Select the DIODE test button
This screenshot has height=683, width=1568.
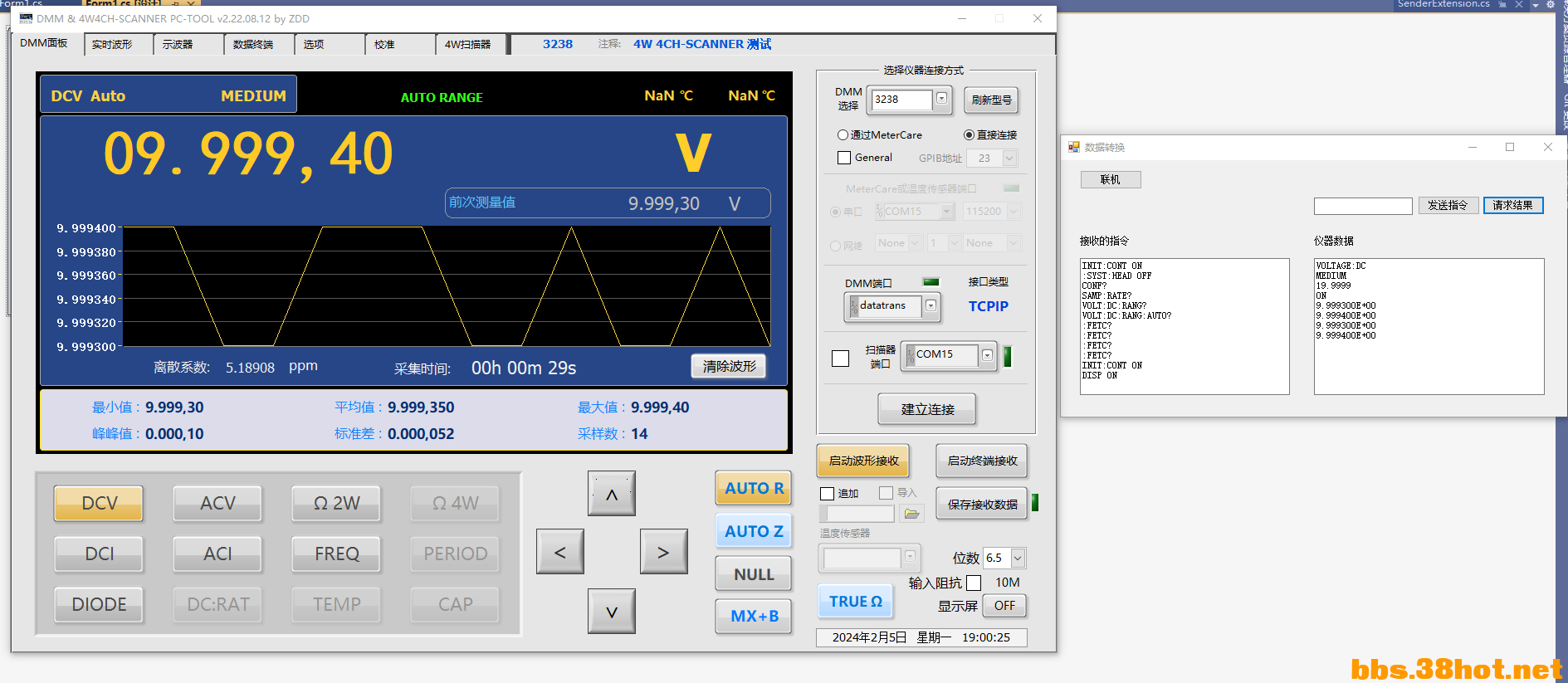pos(99,604)
